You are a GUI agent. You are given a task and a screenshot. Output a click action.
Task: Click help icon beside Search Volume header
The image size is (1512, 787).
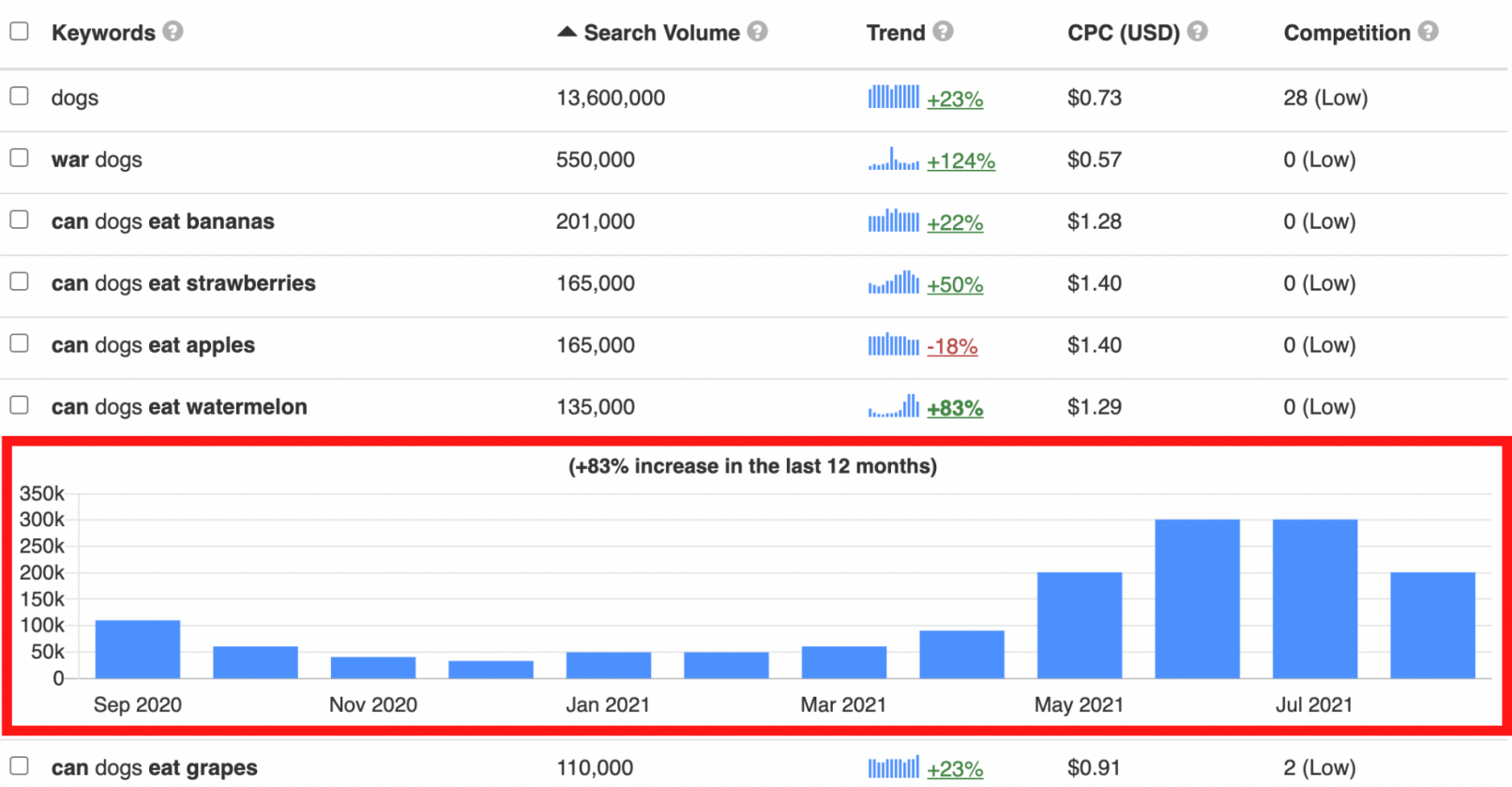(757, 32)
